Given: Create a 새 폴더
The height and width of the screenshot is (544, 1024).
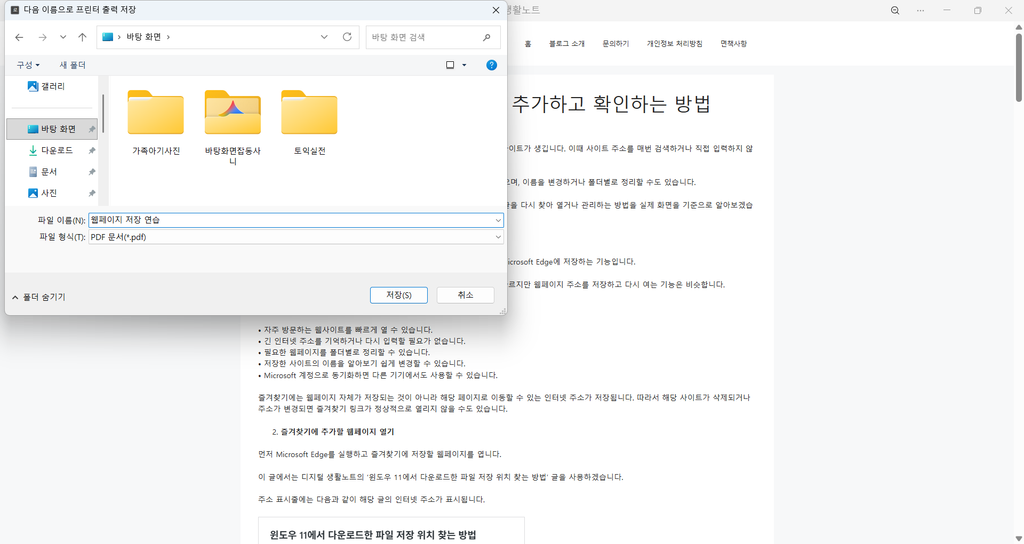Looking at the screenshot, I should [72, 65].
